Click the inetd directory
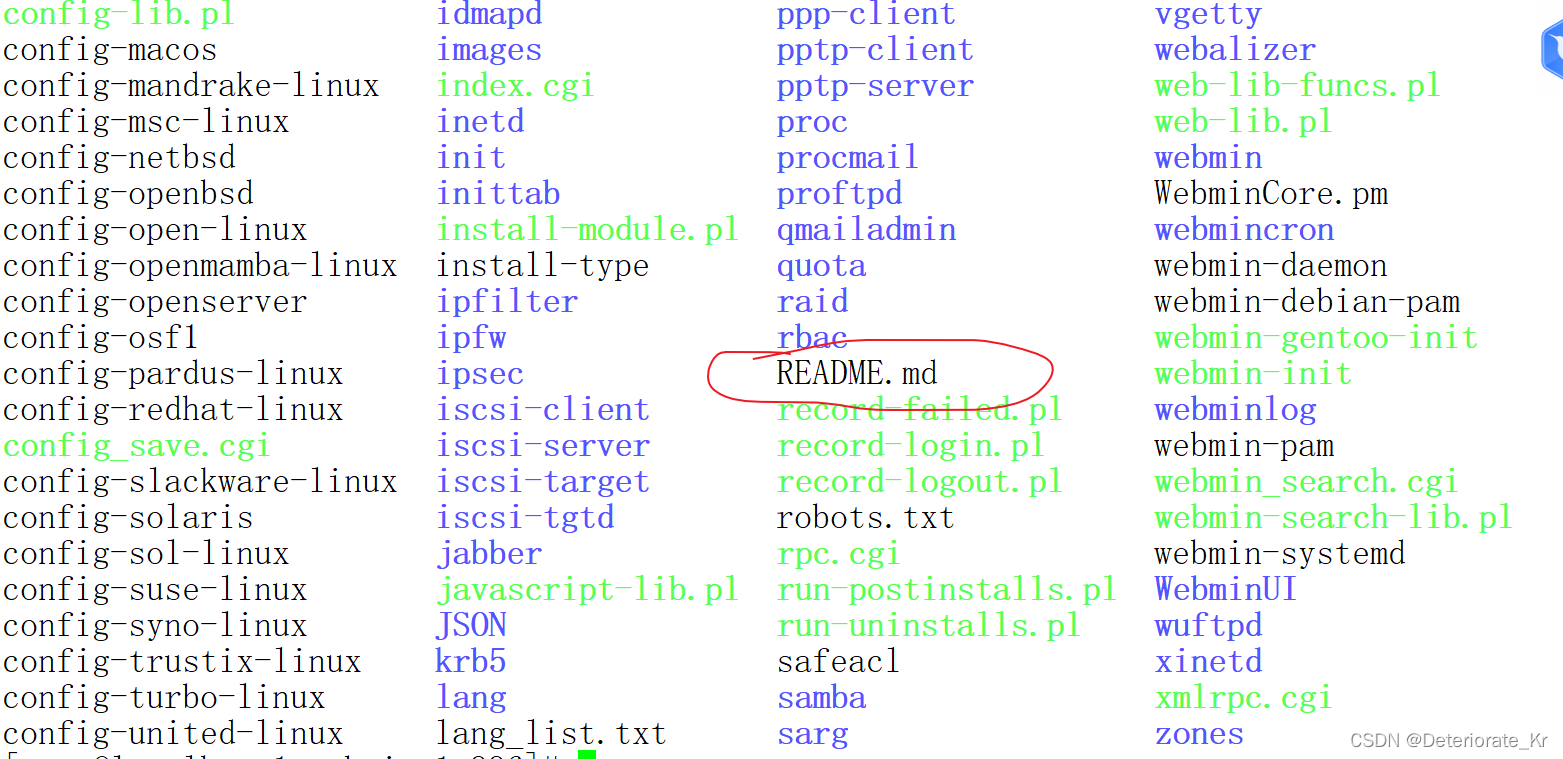Image resolution: width=1563 pixels, height=759 pixels. (x=480, y=122)
